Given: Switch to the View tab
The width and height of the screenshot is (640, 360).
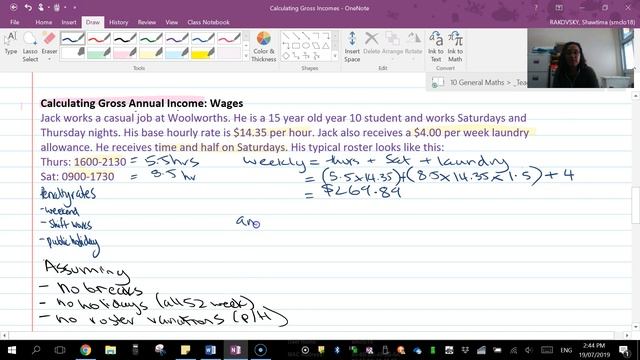Looking at the screenshot, I should tap(171, 22).
